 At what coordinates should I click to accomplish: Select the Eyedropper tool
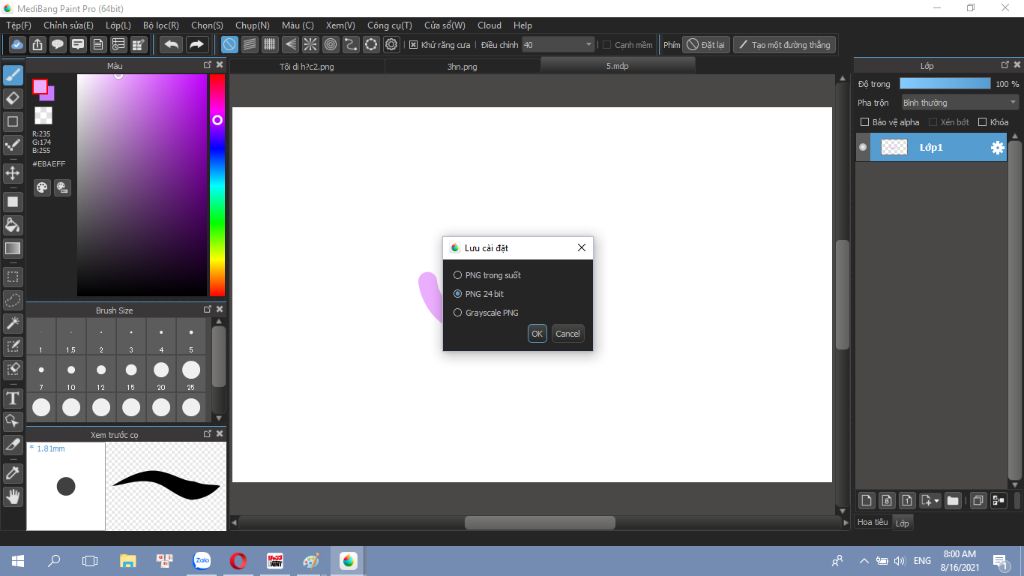12,473
